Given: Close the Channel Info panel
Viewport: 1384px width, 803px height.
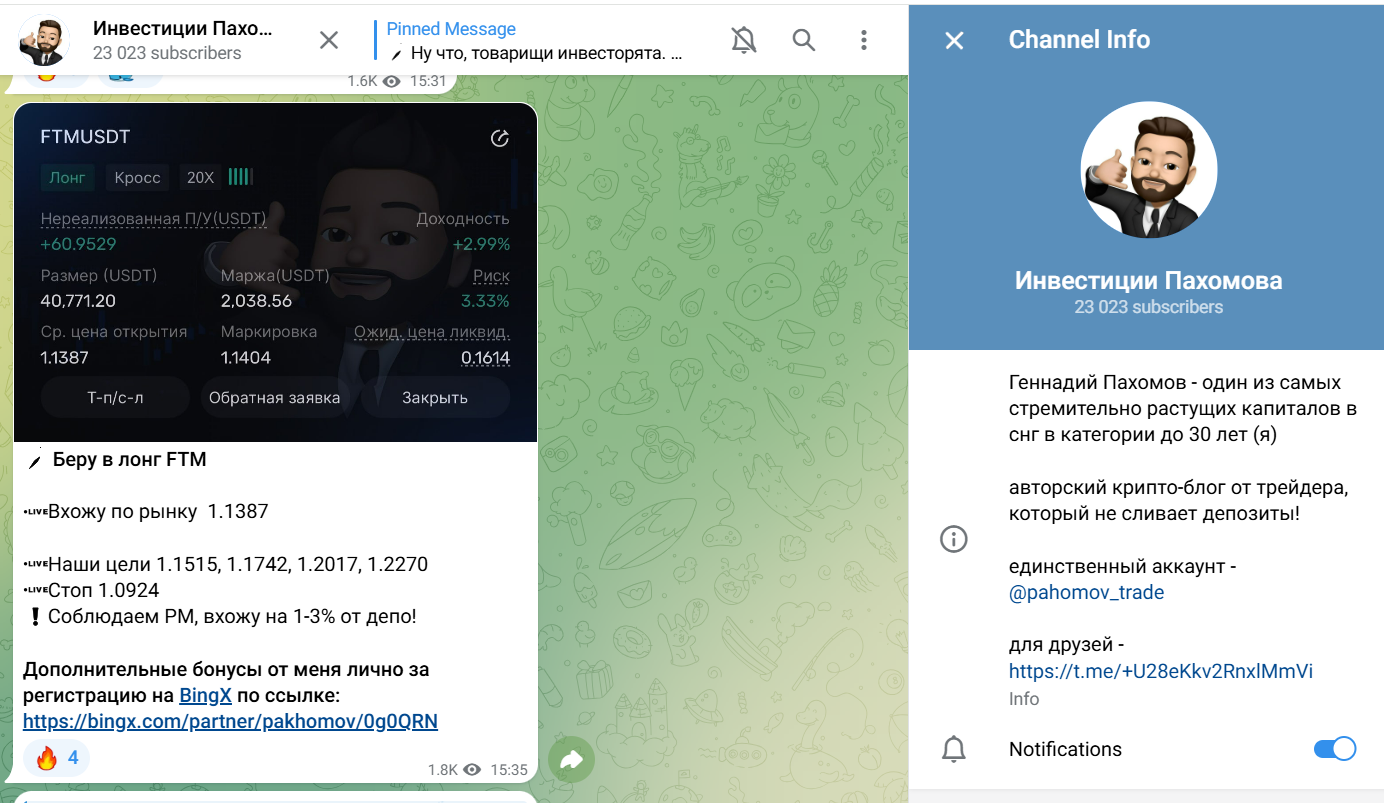Looking at the screenshot, I should click(x=954, y=40).
